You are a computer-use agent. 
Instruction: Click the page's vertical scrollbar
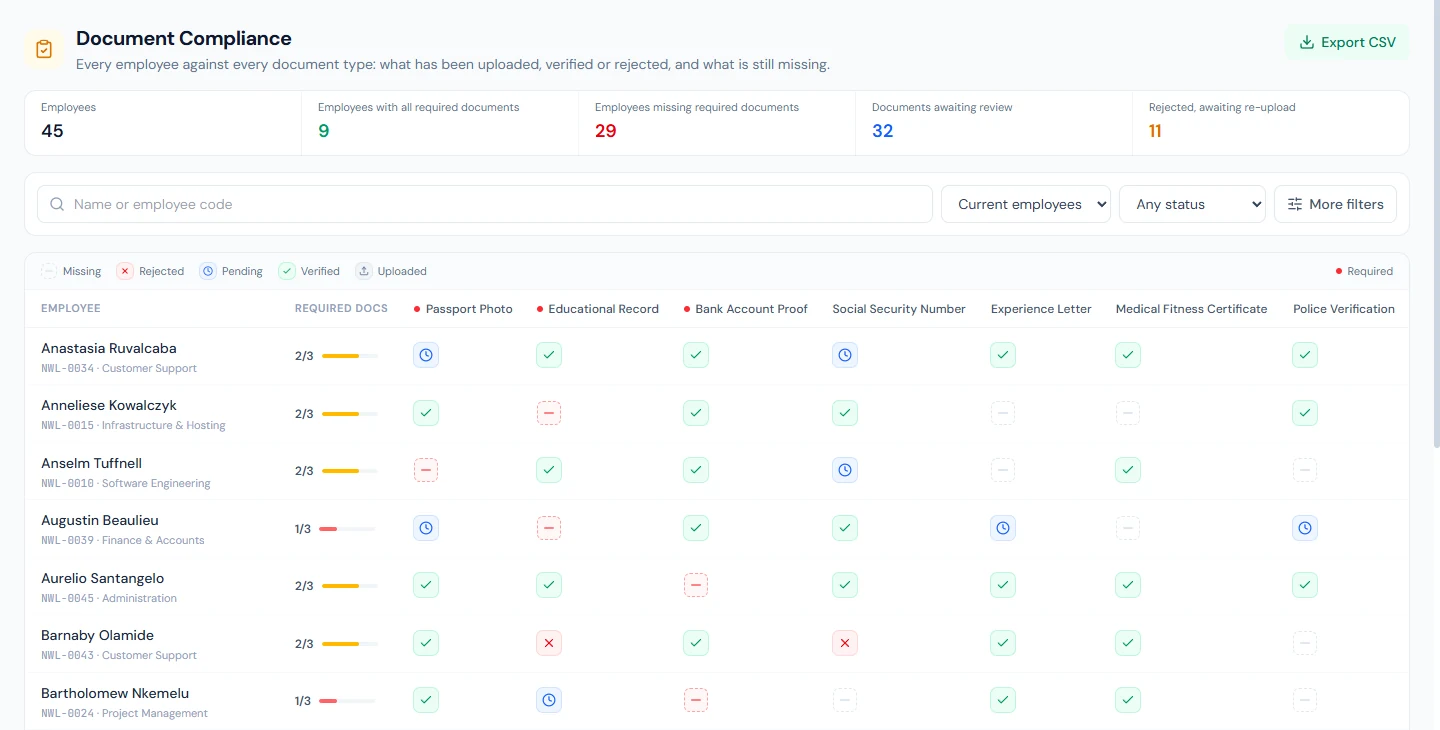1436,225
